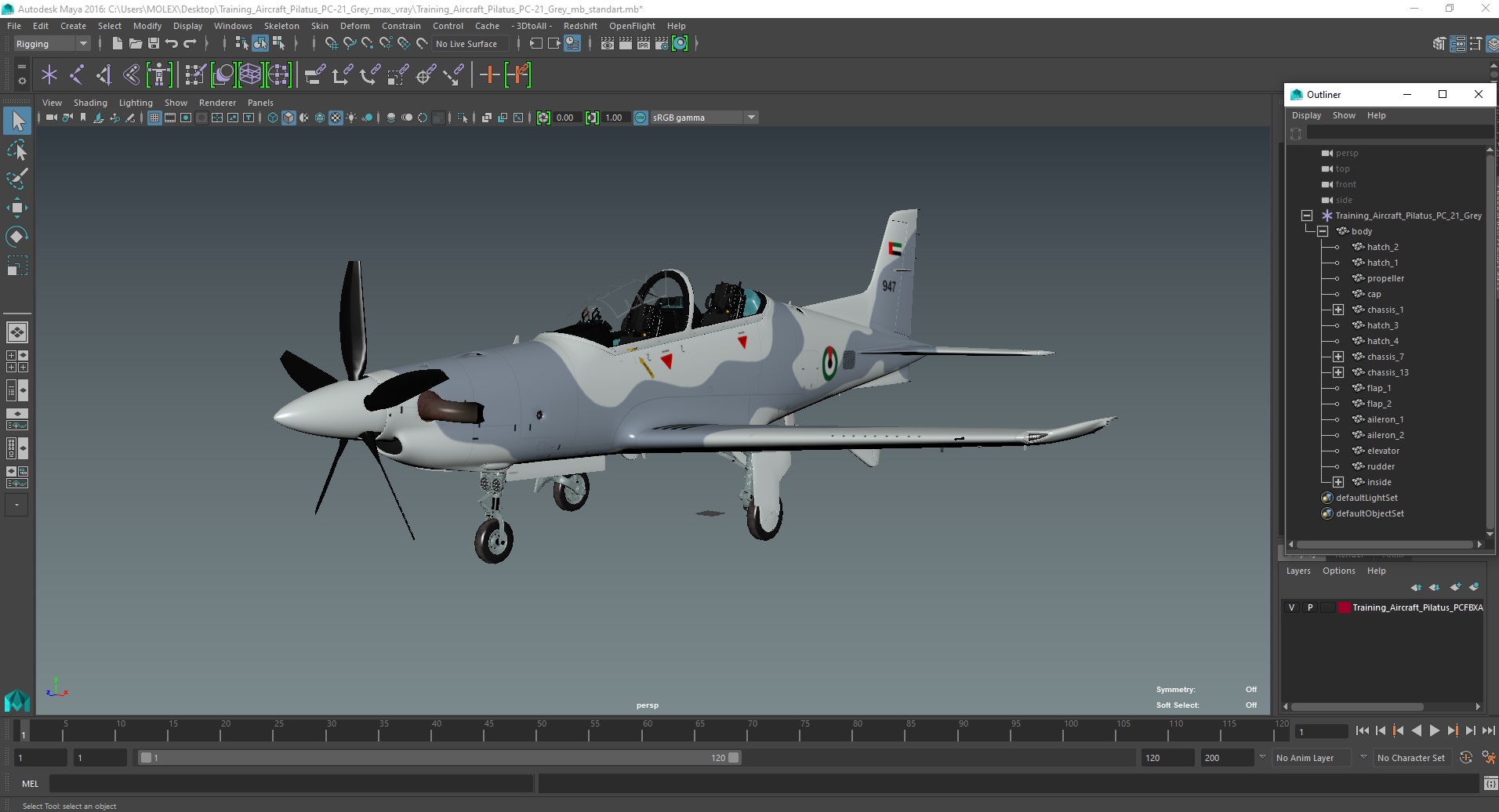The height and width of the screenshot is (812, 1499).
Task: Open the Deform menu
Action: pyautogui.click(x=354, y=26)
